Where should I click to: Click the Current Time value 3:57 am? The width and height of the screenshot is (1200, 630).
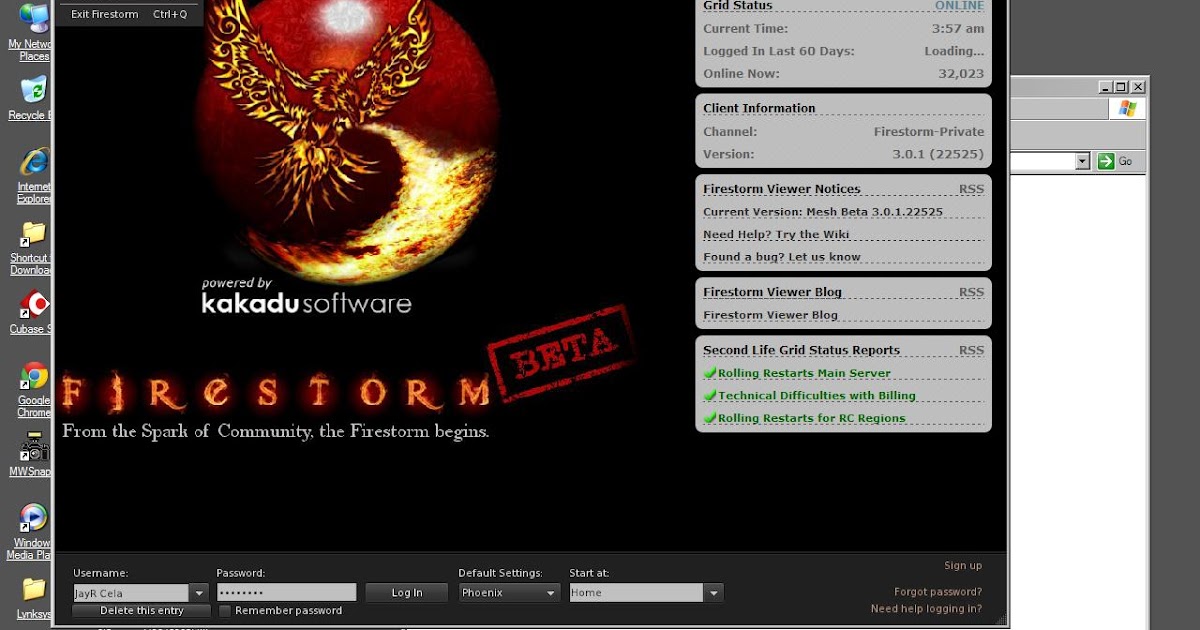click(x=958, y=29)
